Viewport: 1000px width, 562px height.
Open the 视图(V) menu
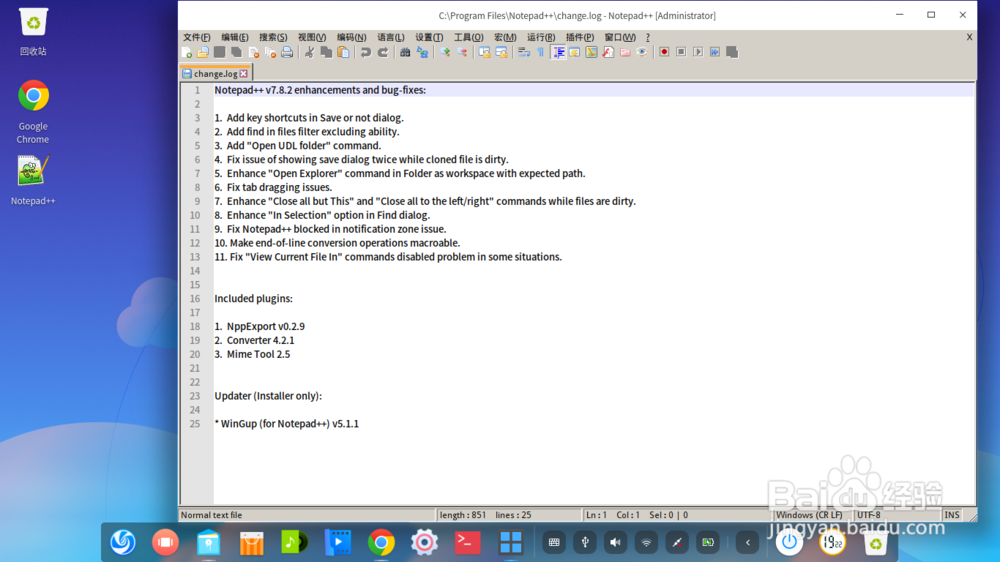pos(312,37)
